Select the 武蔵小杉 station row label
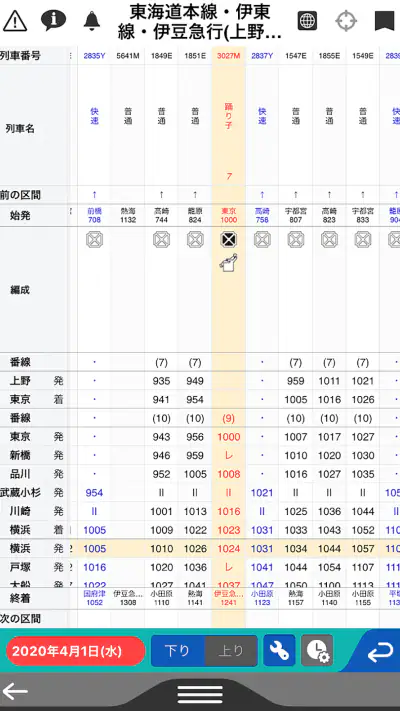 coord(20,492)
